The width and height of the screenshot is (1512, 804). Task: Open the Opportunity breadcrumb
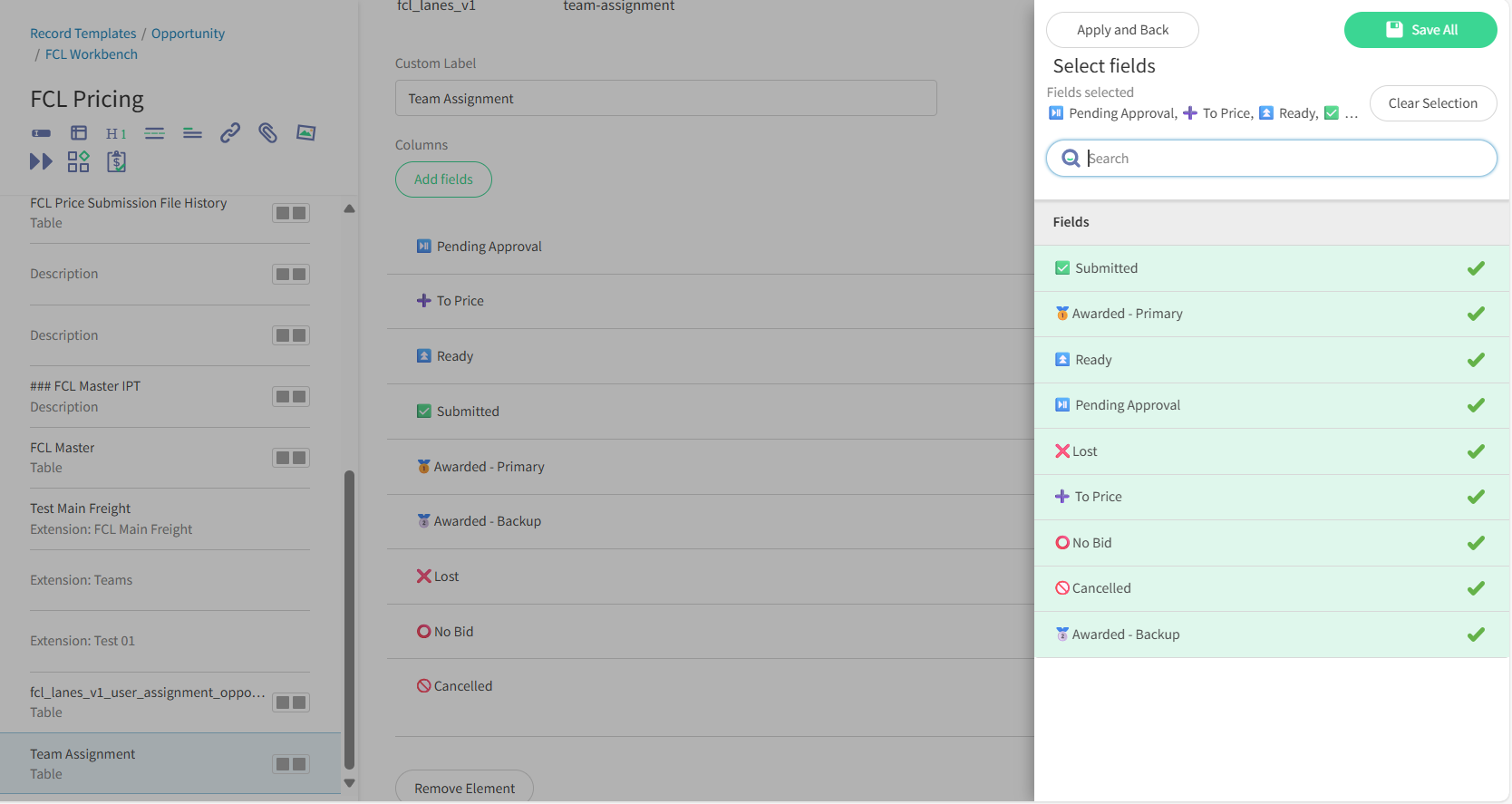(x=188, y=34)
